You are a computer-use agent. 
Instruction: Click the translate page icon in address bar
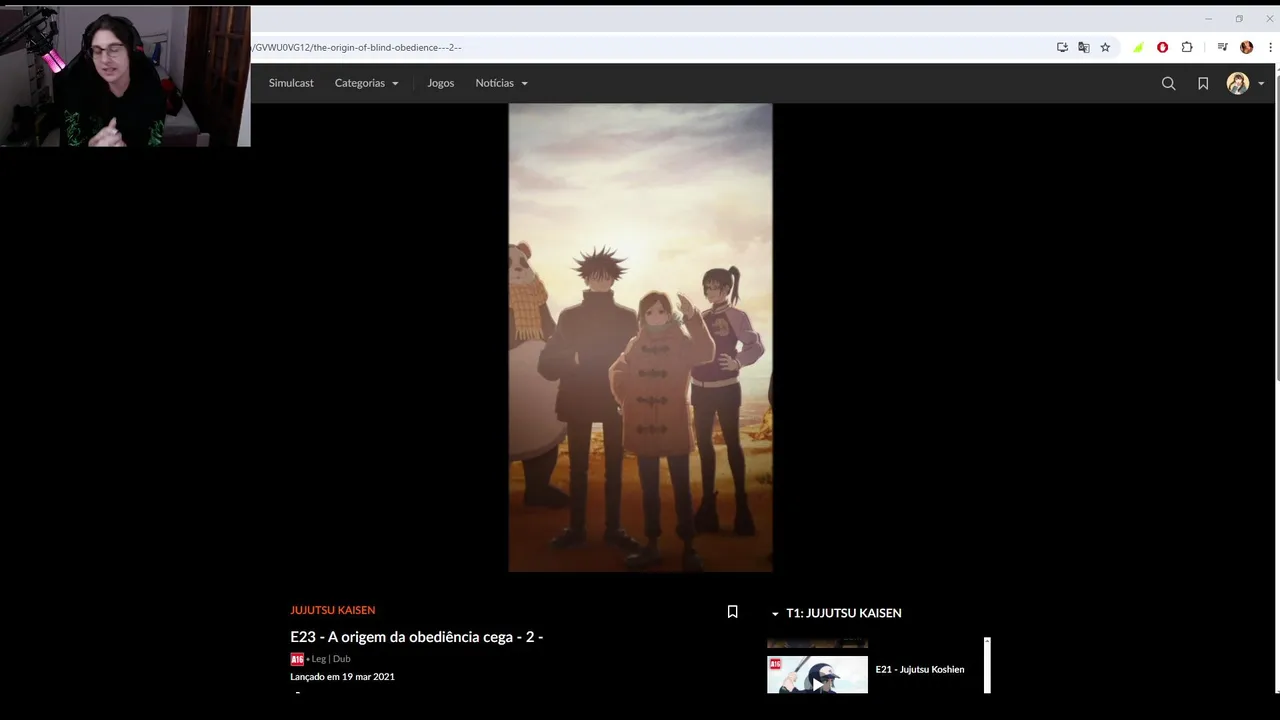click(x=1084, y=47)
